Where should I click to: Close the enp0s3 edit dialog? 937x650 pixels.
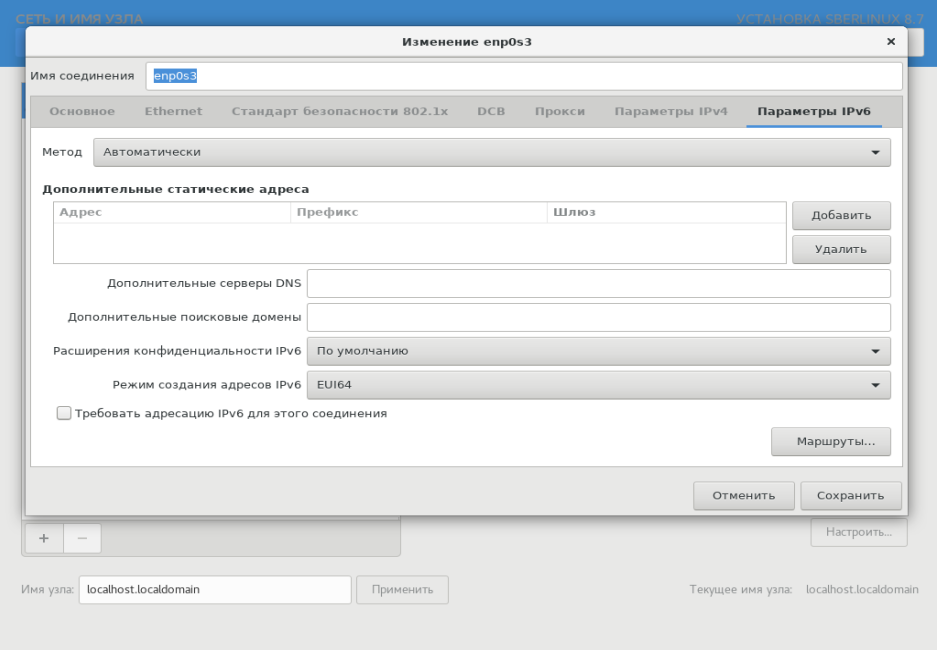pos(890,42)
